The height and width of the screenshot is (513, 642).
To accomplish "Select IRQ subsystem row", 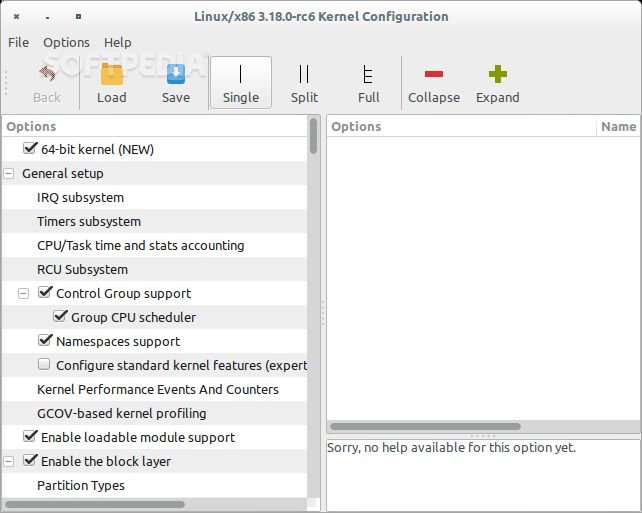I will [154, 197].
